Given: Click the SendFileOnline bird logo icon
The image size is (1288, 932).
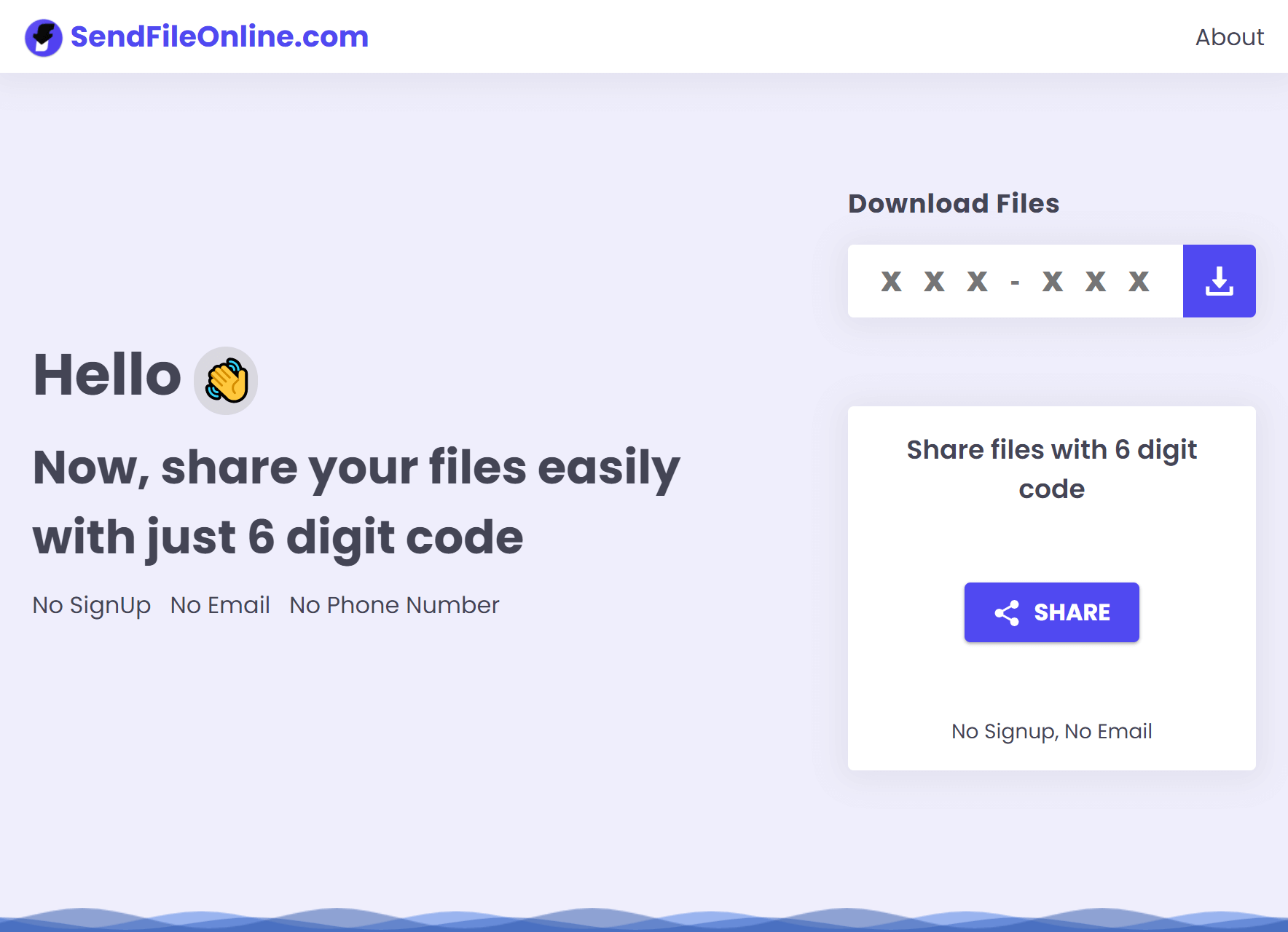Looking at the screenshot, I should coord(43,36).
